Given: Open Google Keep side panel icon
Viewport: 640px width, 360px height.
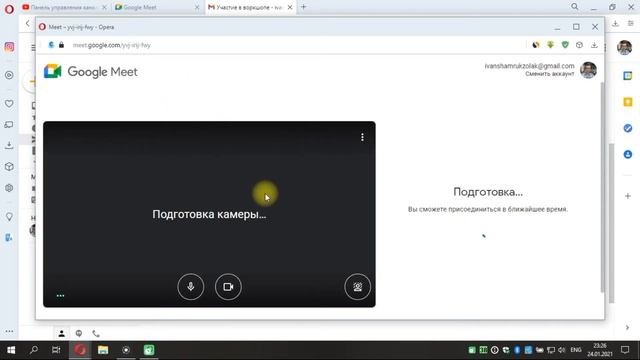Looking at the screenshot, I should click(628, 102).
